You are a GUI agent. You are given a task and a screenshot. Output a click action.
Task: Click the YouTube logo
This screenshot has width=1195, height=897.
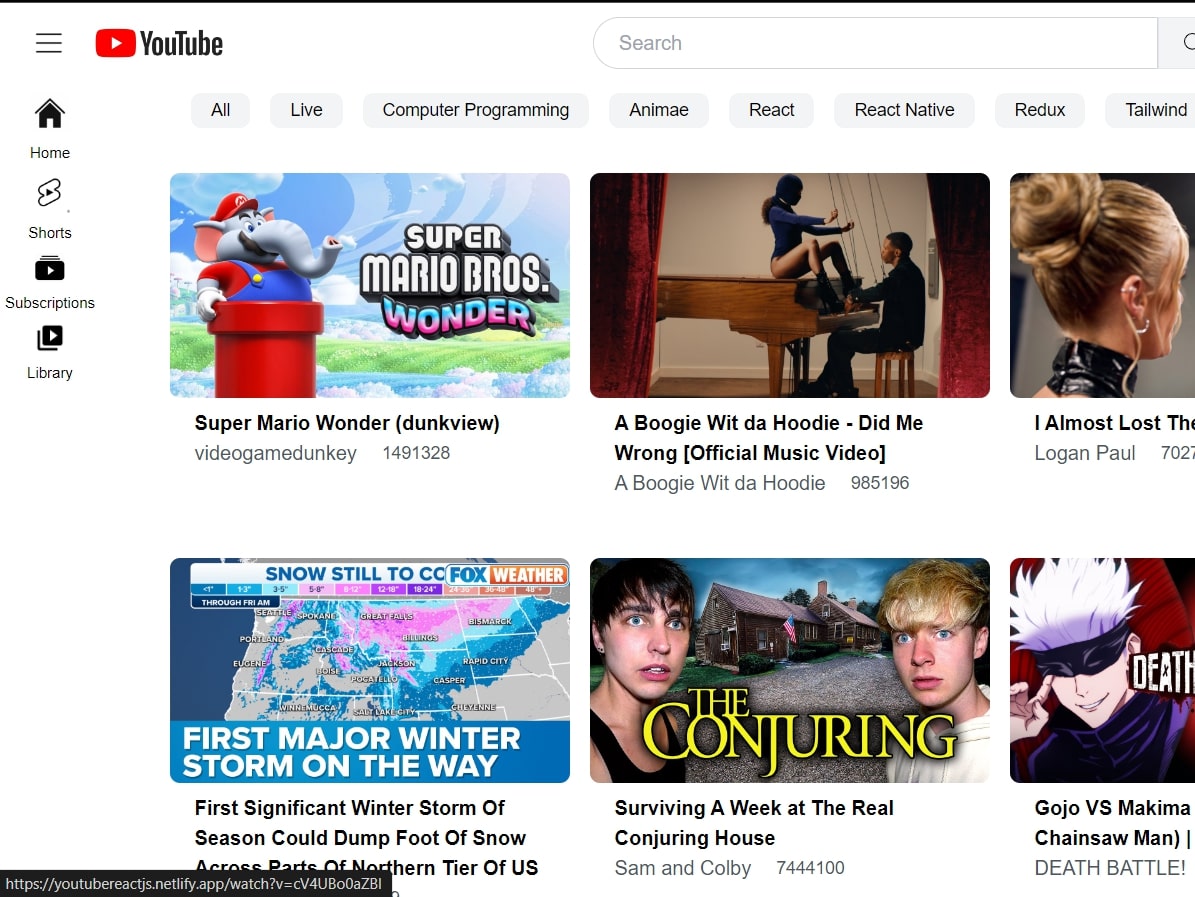click(160, 43)
